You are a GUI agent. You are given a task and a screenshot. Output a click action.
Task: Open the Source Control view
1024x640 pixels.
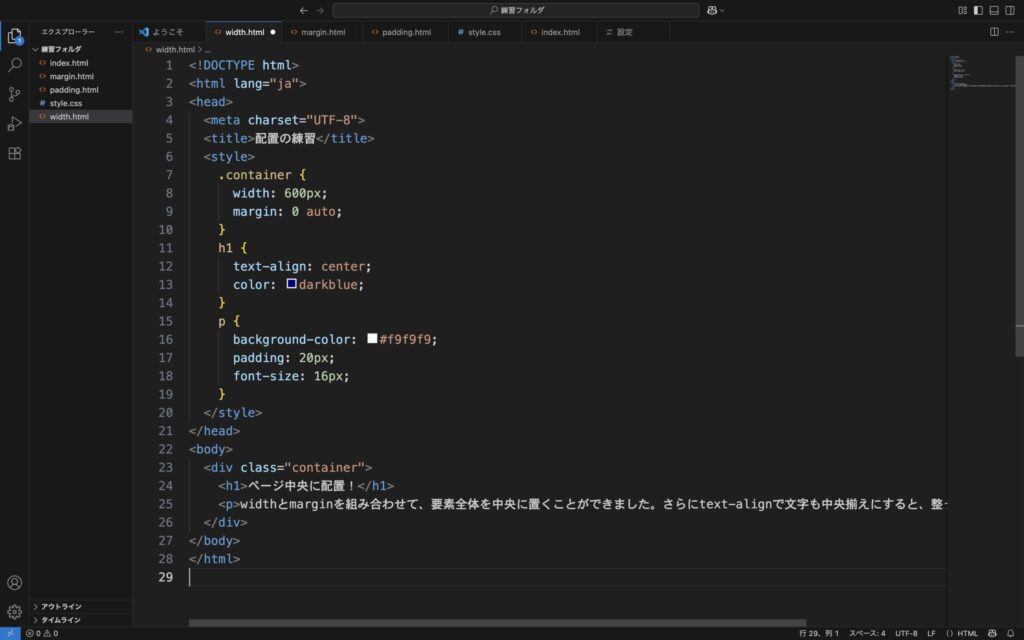pos(14,94)
